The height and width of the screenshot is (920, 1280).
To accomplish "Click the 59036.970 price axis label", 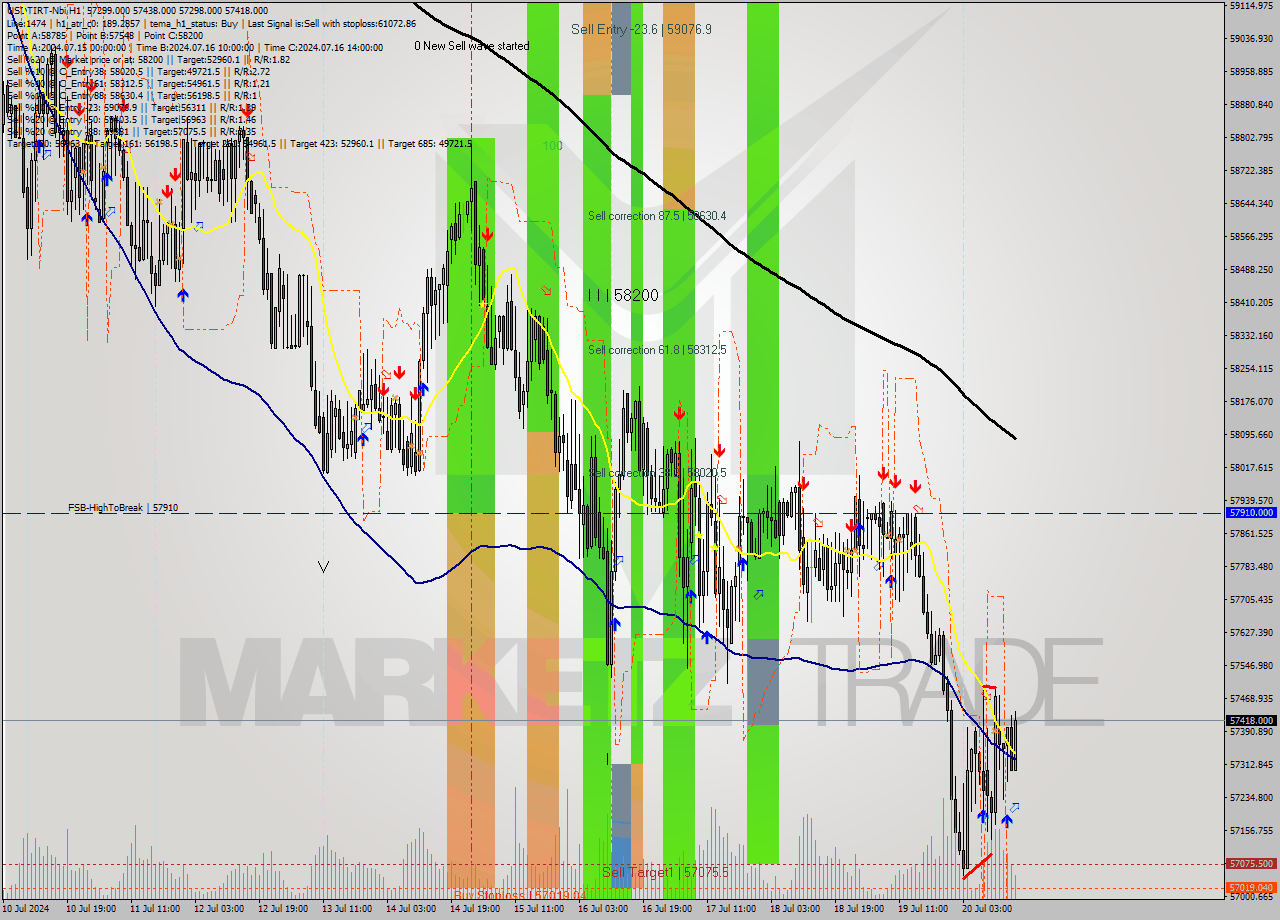I will tap(1251, 39).
